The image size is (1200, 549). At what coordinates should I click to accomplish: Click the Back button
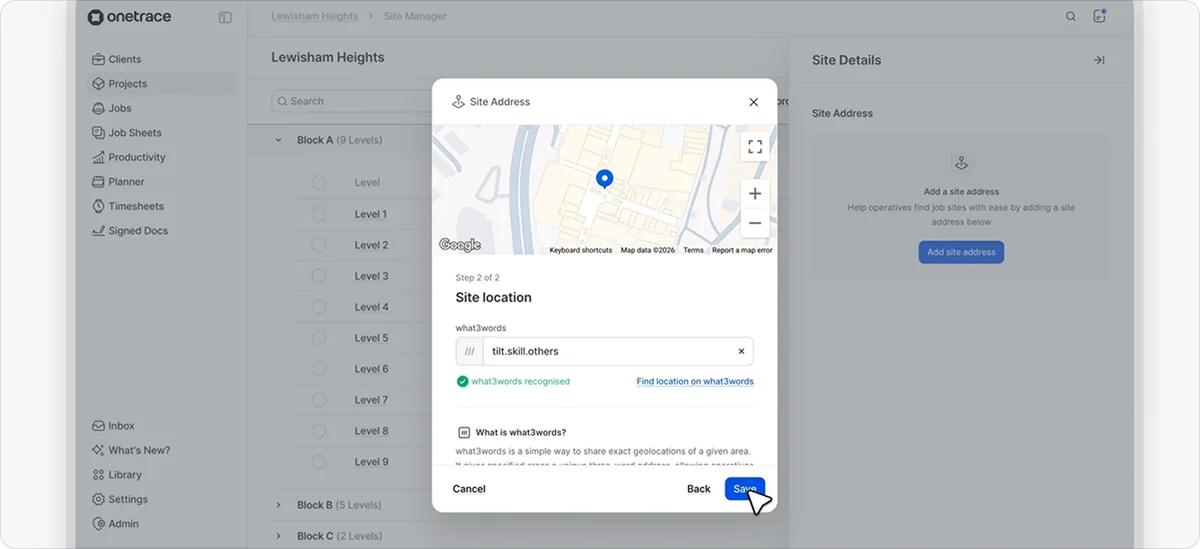point(699,489)
